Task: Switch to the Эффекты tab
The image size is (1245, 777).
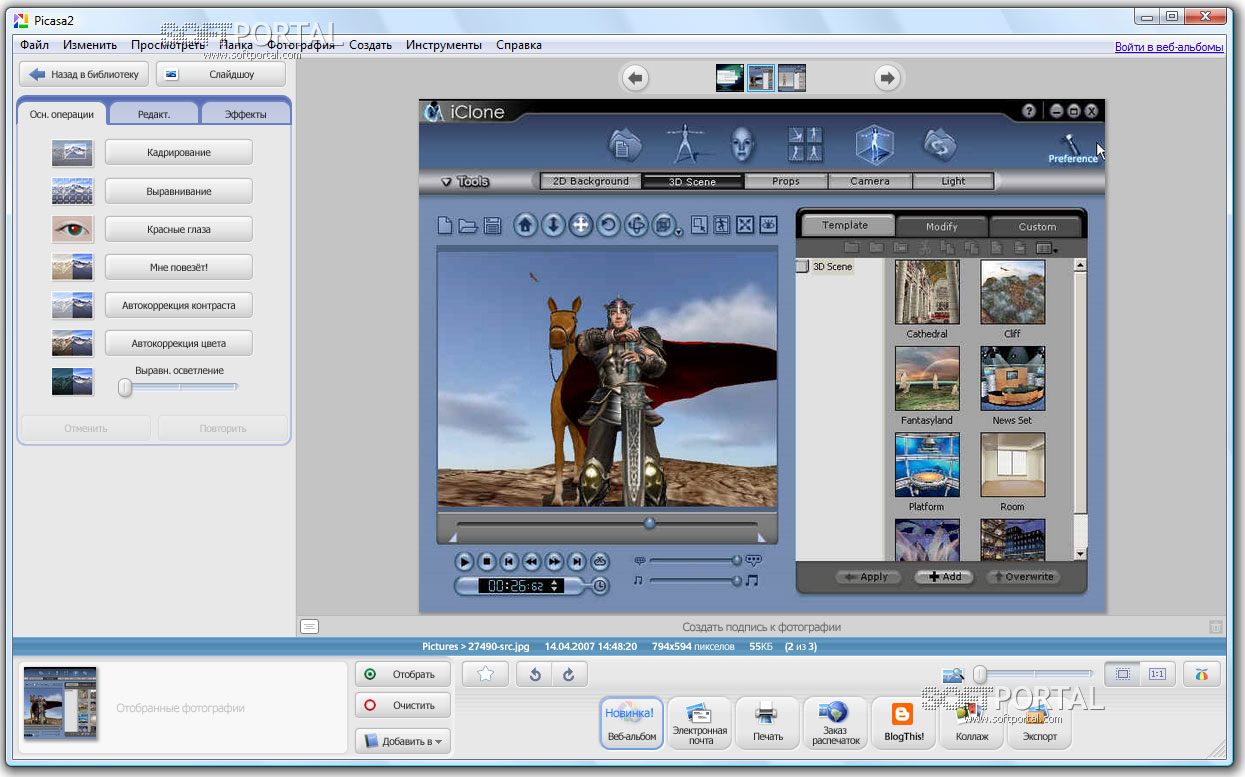Action: click(x=245, y=114)
